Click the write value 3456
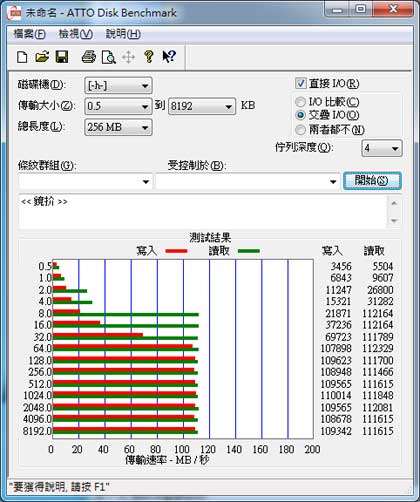The image size is (420, 502). tap(341, 266)
